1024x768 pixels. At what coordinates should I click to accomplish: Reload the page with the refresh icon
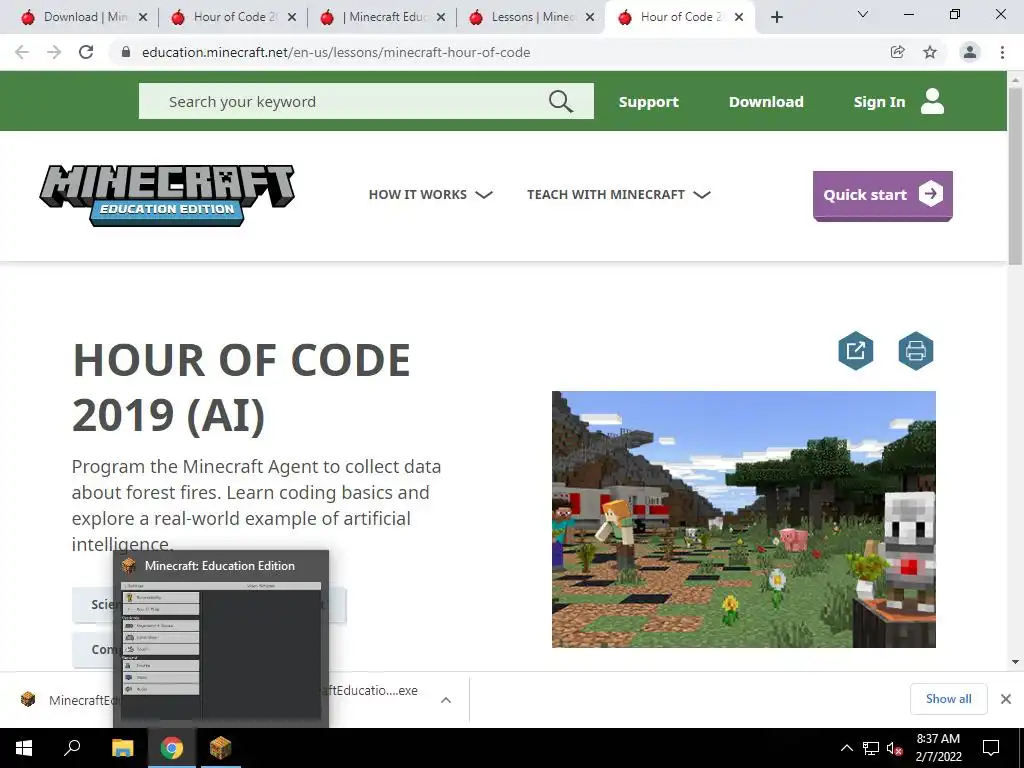coord(86,52)
